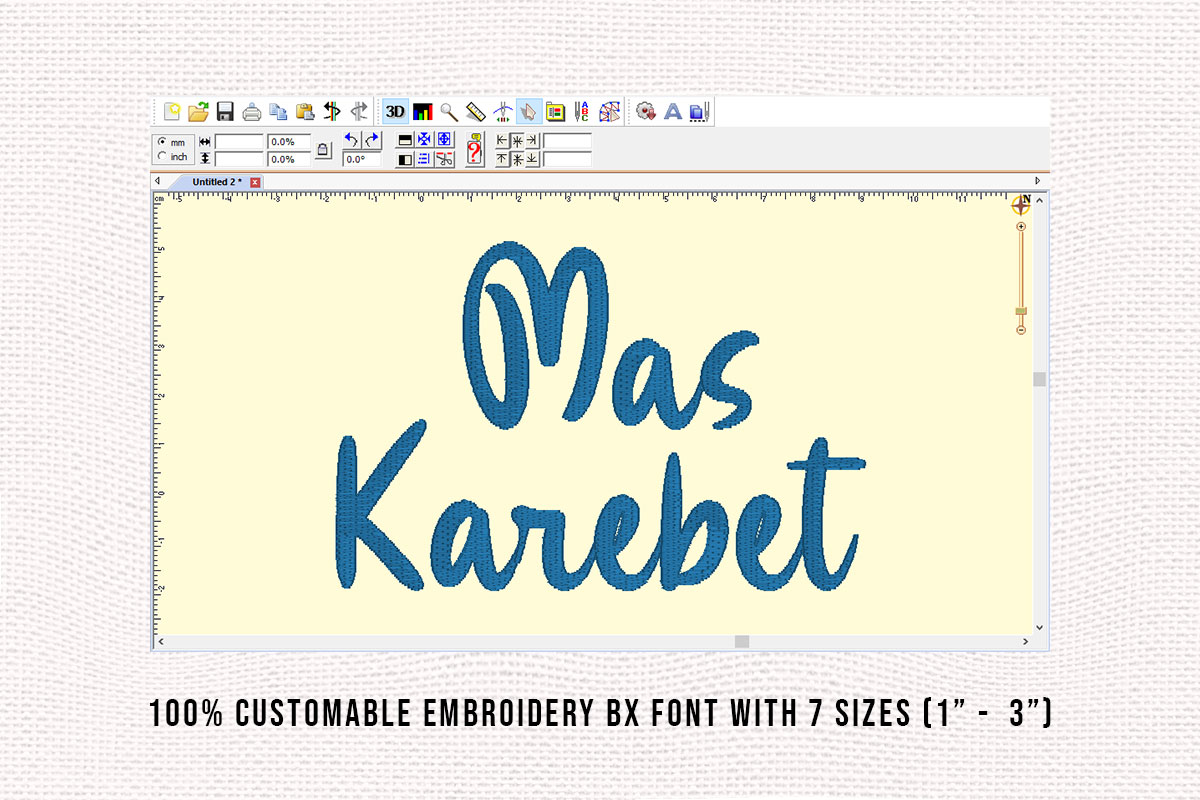Image resolution: width=1200 pixels, height=800 pixels.
Task: Select the Measure ruler tool
Action: click(475, 112)
